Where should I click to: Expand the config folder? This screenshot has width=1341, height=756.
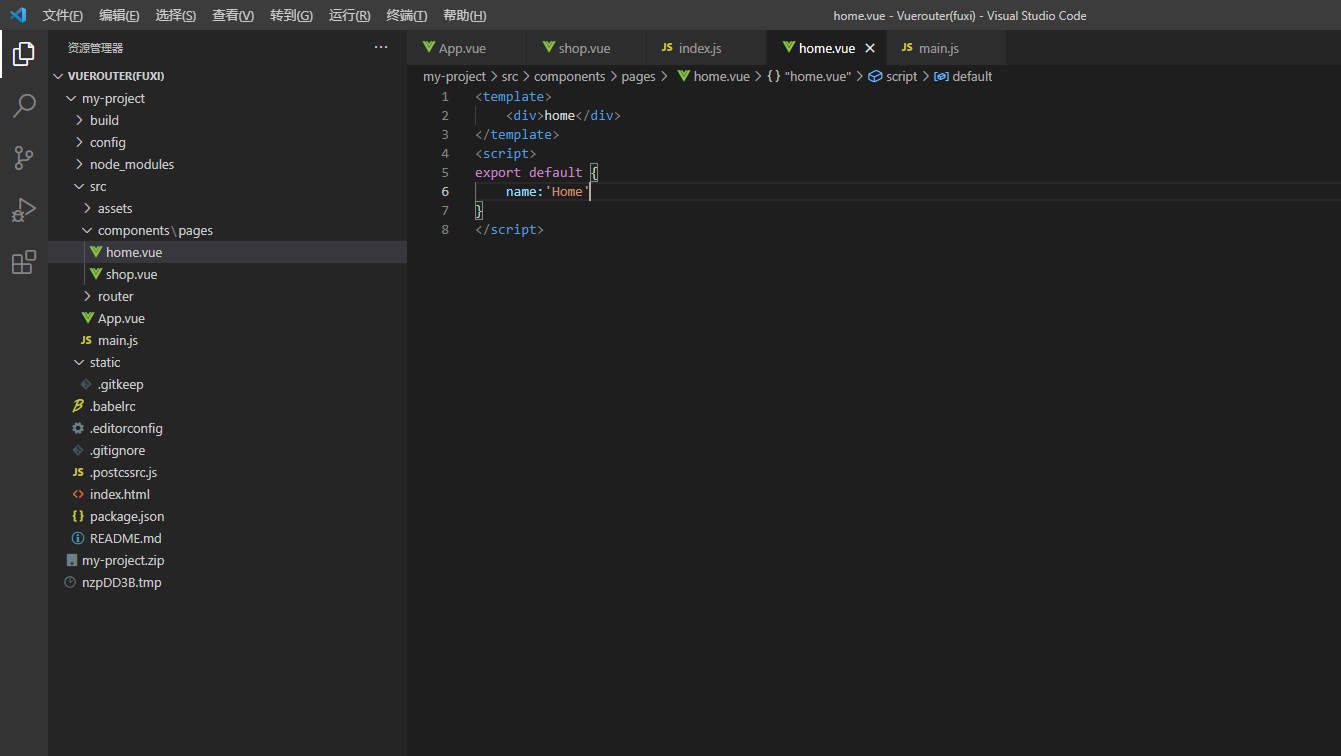(79, 142)
